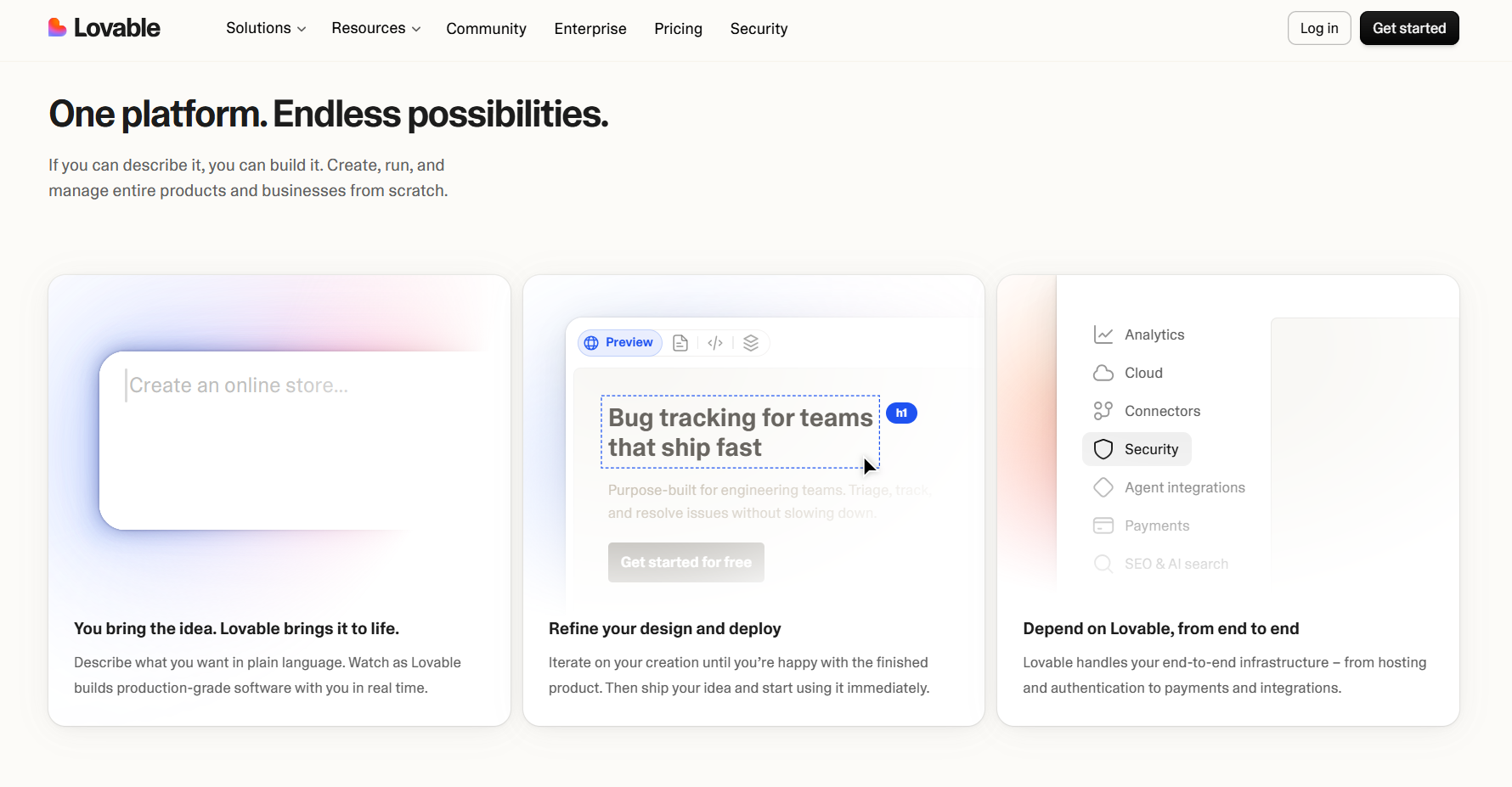Click Depend on Lovable, from end to end title
Image resolution: width=1512 pixels, height=787 pixels.
1161,629
